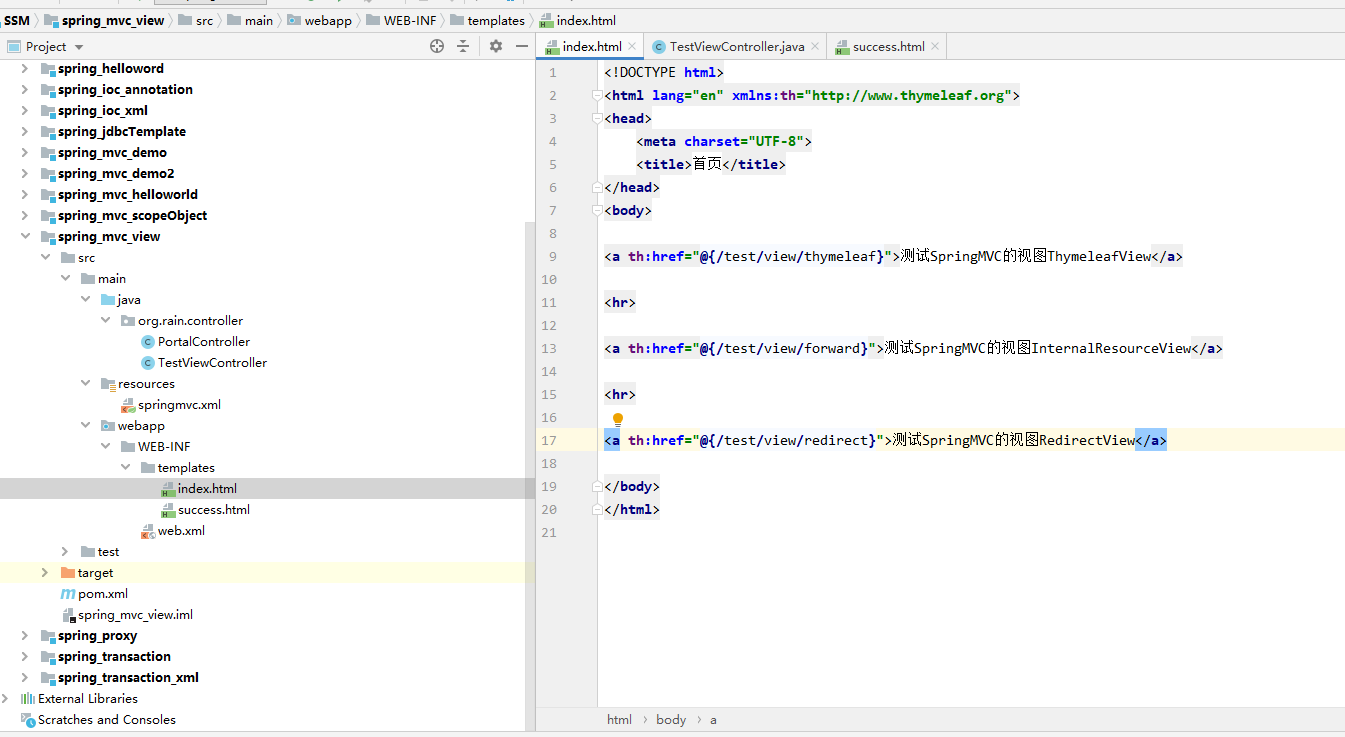Image resolution: width=1345 pixels, height=737 pixels.
Task: Expand External Libraries node
Action: coord(6,699)
